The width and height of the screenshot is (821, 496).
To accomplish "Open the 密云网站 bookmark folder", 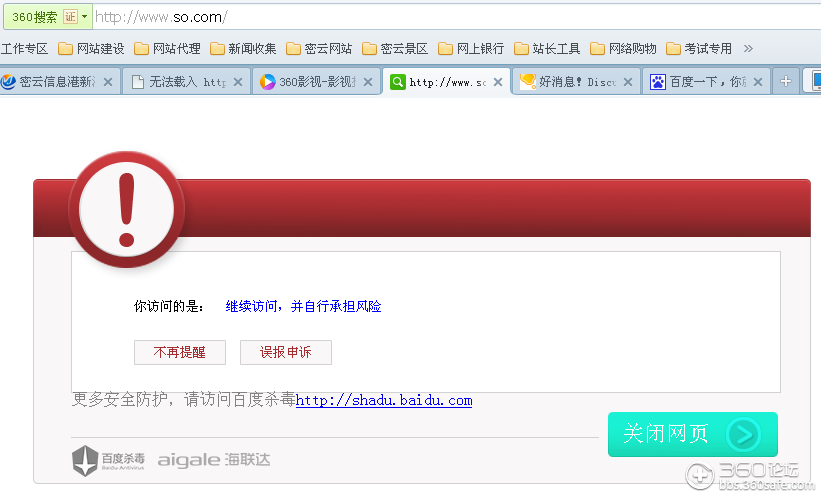I will point(319,49).
